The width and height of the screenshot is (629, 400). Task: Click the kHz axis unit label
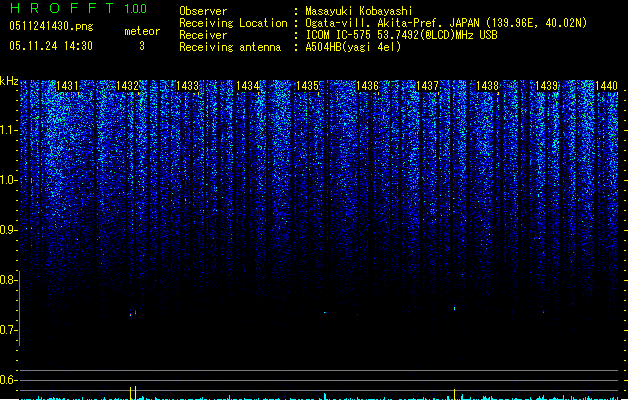point(9,81)
